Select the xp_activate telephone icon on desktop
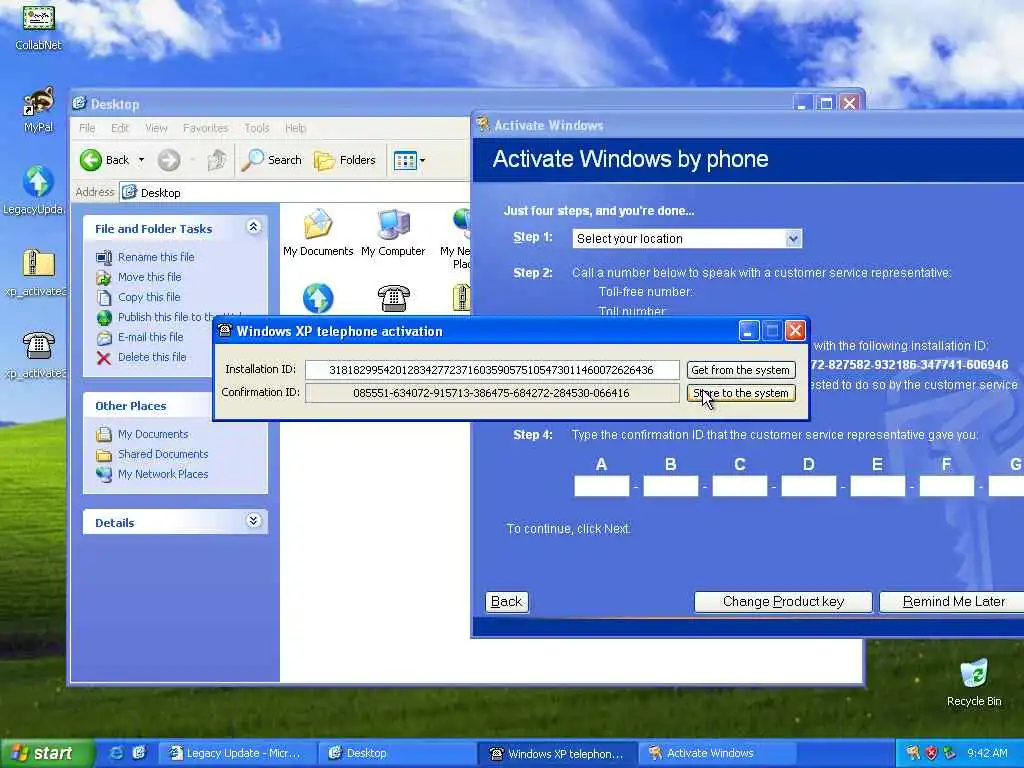The height and width of the screenshot is (768, 1024). click(37, 354)
